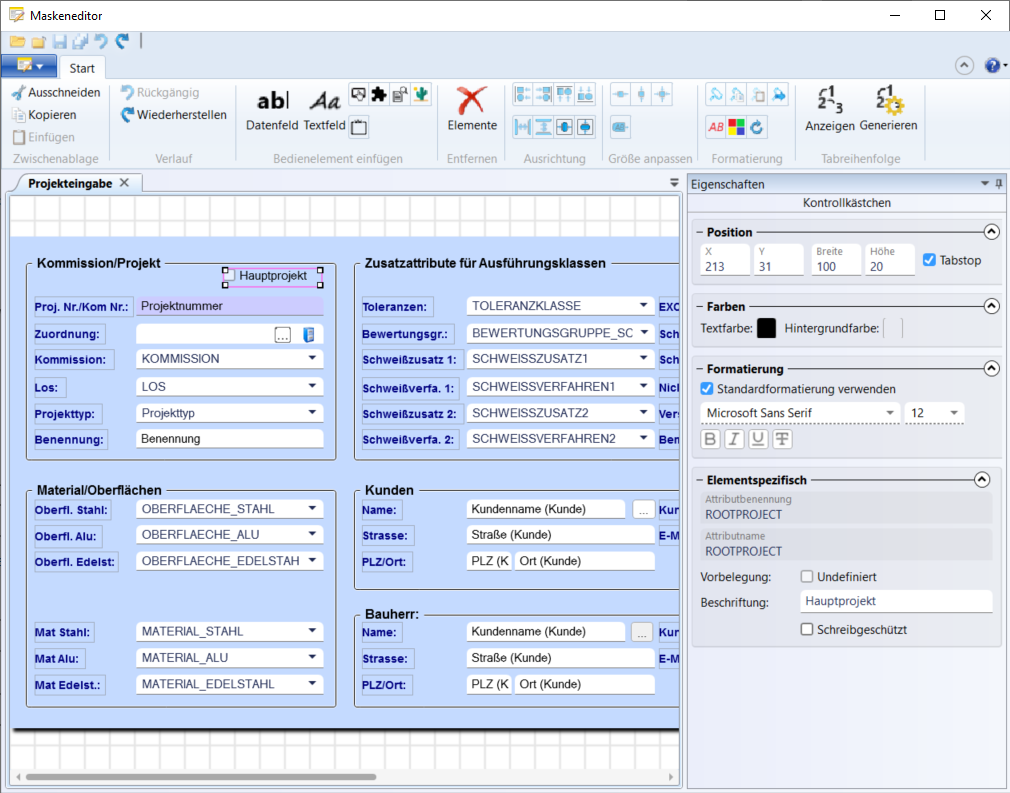Click the black Textfarbe color swatch
This screenshot has width=1010, height=793.
click(x=766, y=327)
